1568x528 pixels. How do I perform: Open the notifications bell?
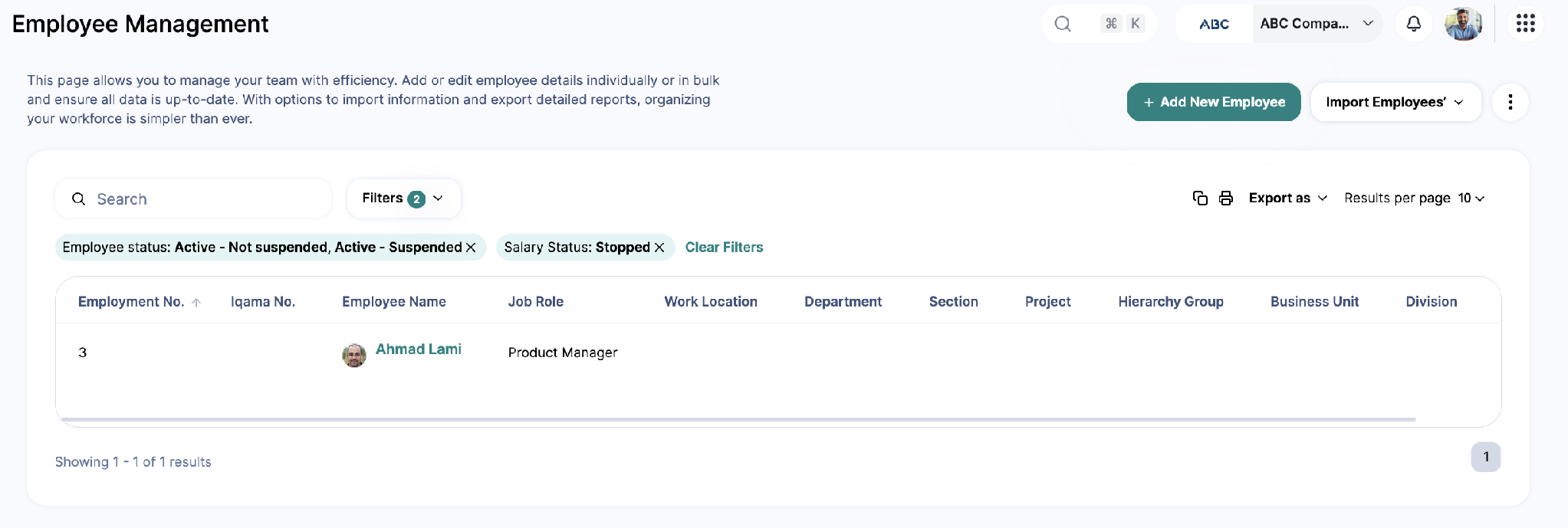tap(1413, 24)
